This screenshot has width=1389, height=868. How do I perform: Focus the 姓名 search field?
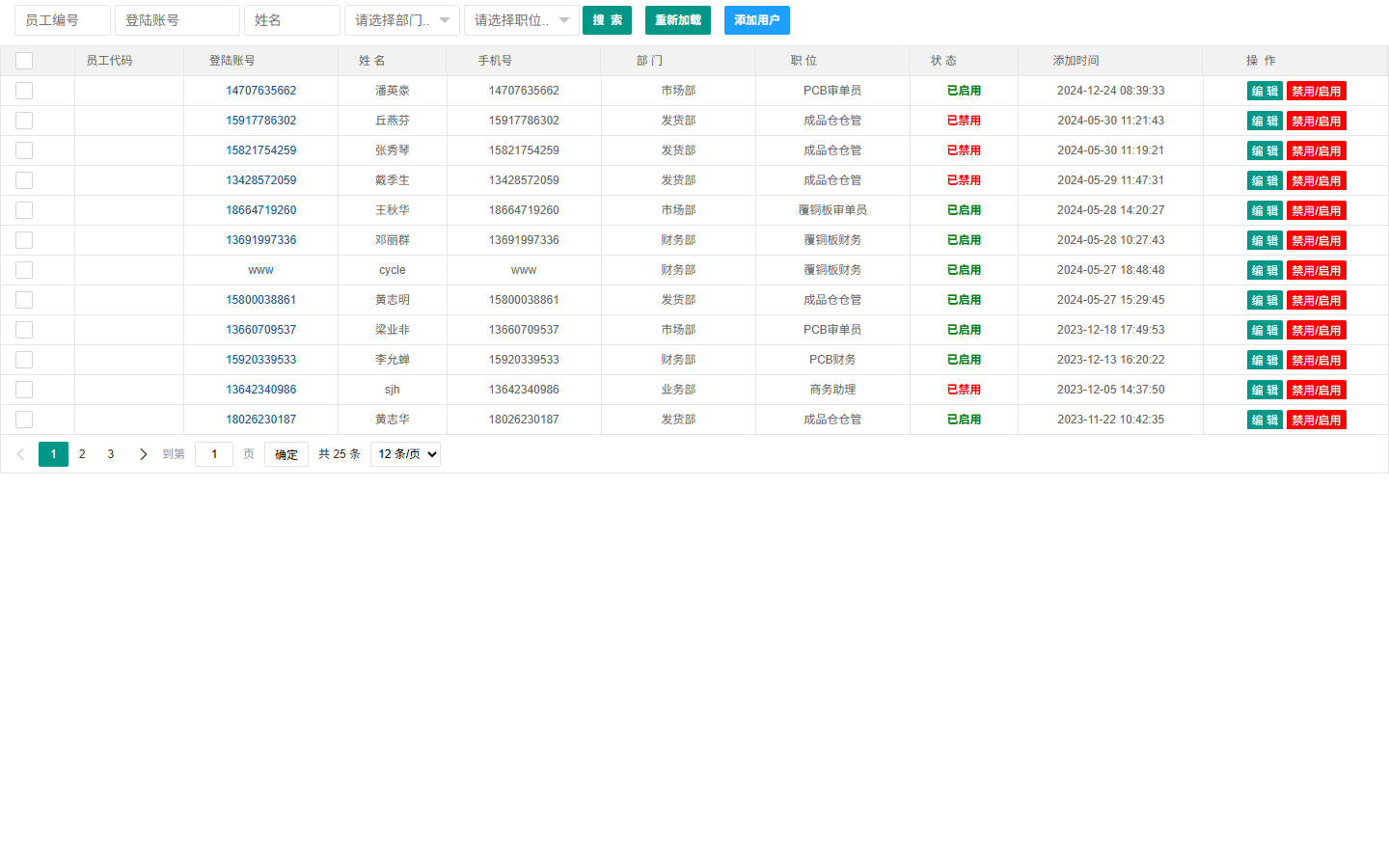[x=292, y=20]
